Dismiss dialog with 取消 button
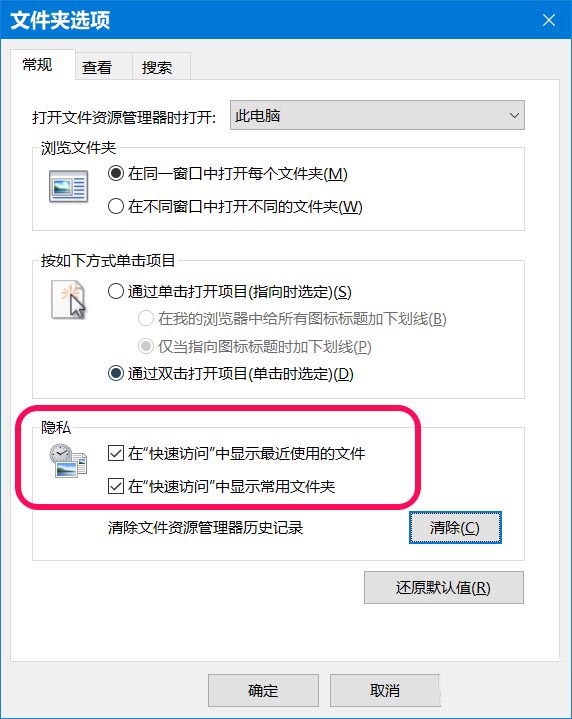Image resolution: width=572 pixels, height=719 pixels. click(x=384, y=690)
